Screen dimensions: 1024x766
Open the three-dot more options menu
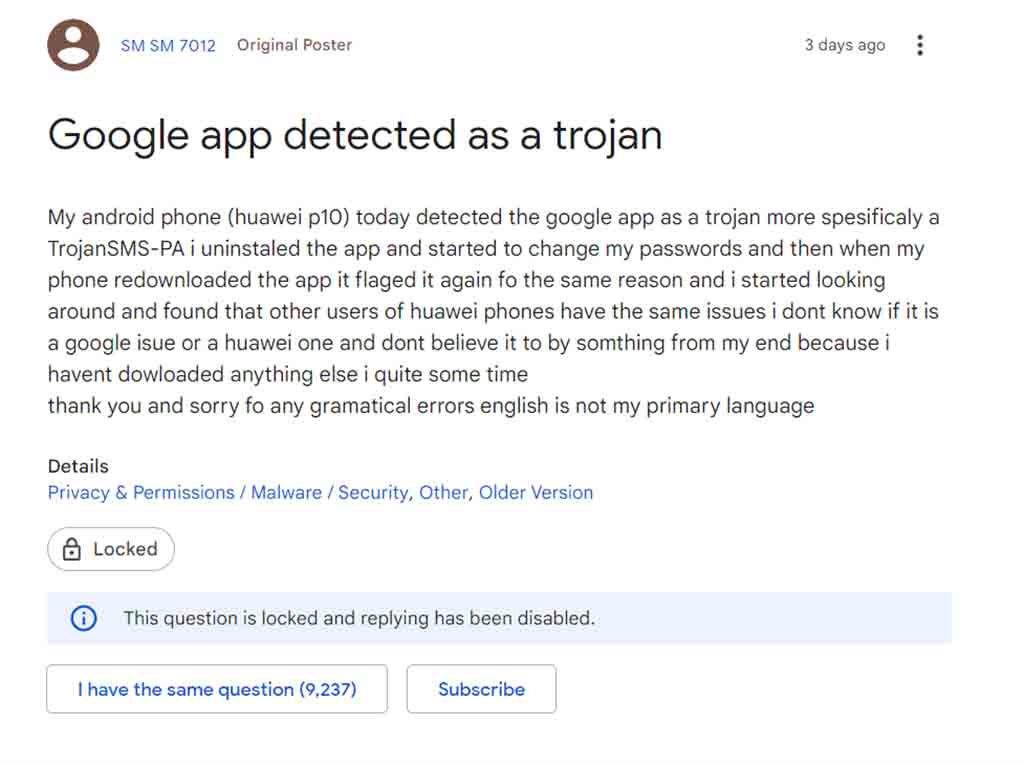tap(920, 45)
